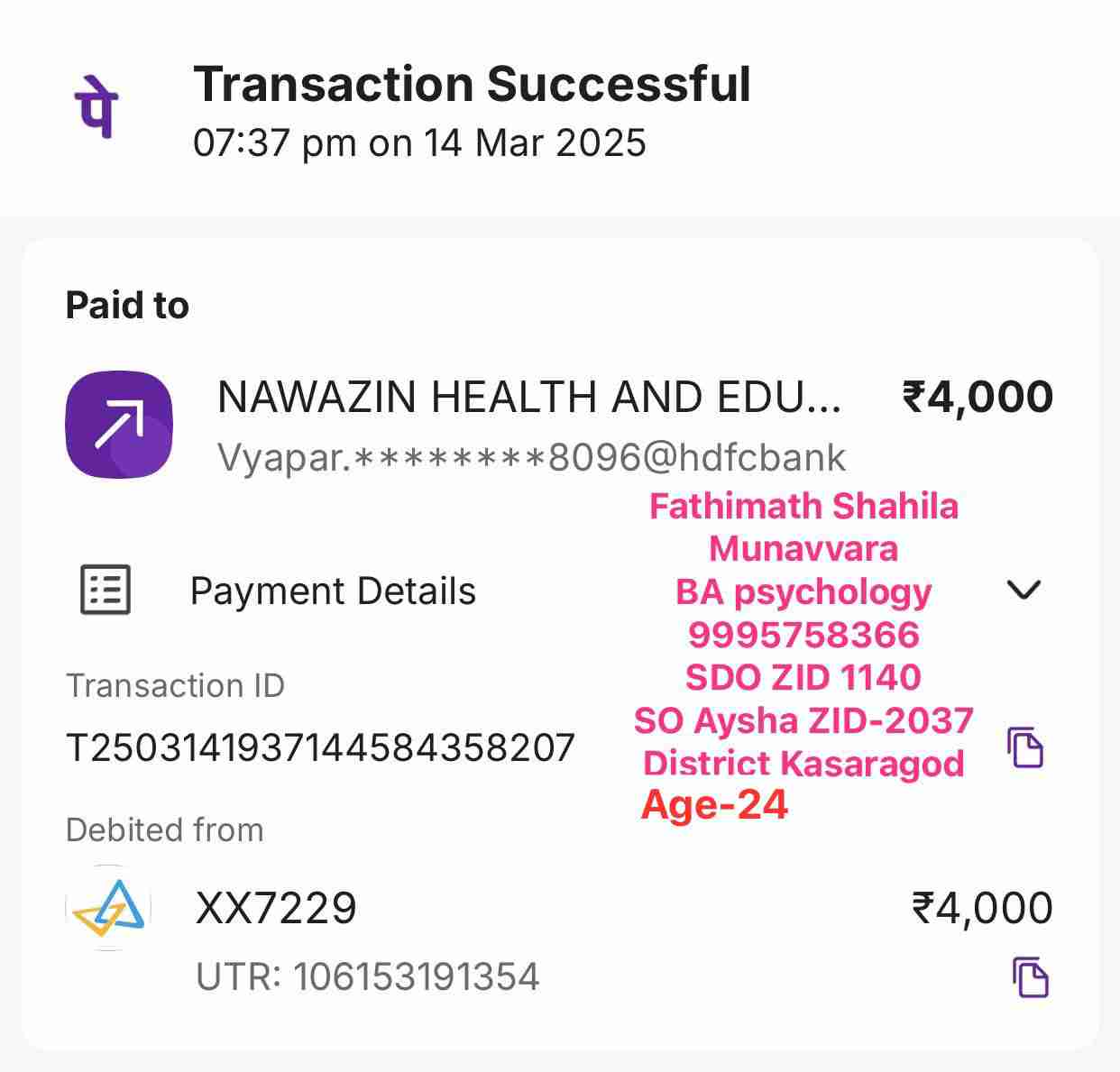This screenshot has width=1120, height=1072.
Task: Tap the Vyapar hdfcbank UPI ID
Action: click(x=531, y=458)
